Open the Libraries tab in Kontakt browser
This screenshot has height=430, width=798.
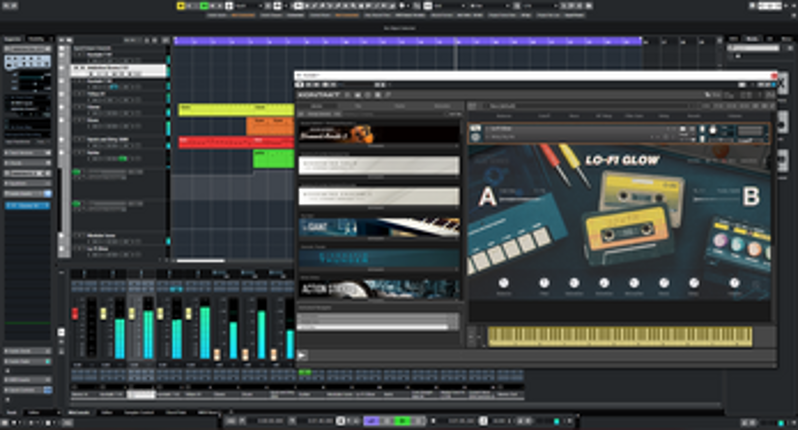coord(317,106)
